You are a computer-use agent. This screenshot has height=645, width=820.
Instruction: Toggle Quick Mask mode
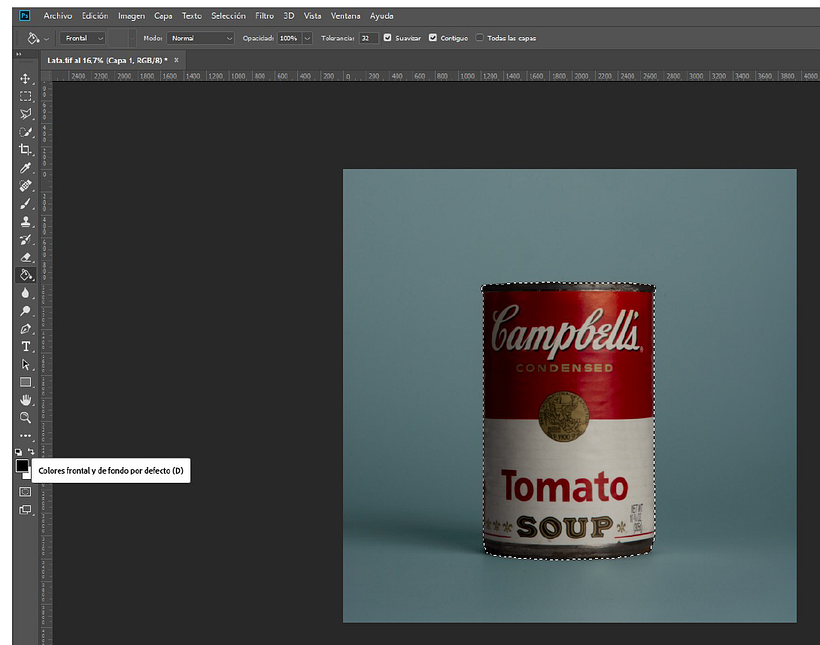coord(25,492)
